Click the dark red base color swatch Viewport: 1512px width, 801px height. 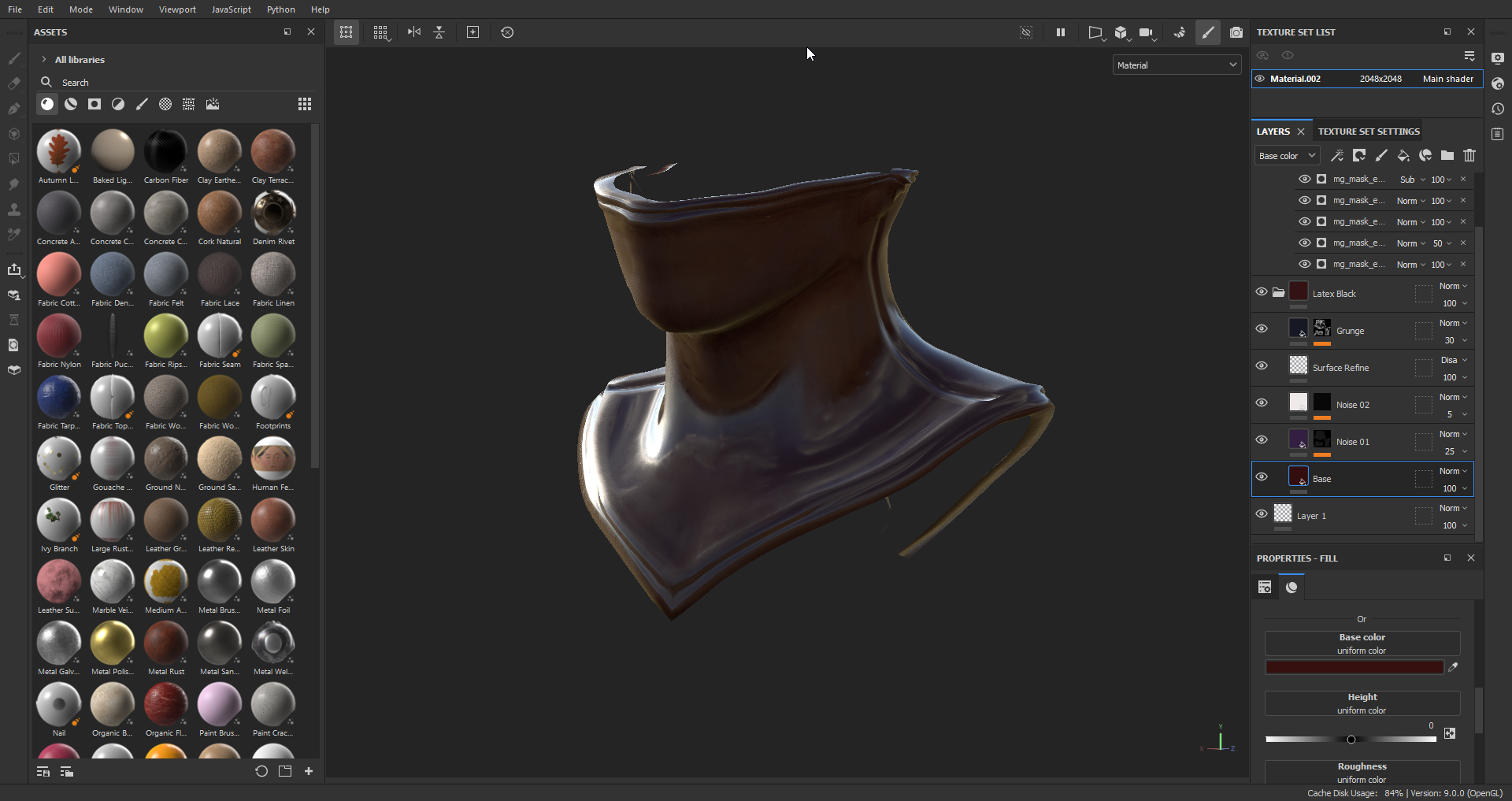click(1354, 667)
